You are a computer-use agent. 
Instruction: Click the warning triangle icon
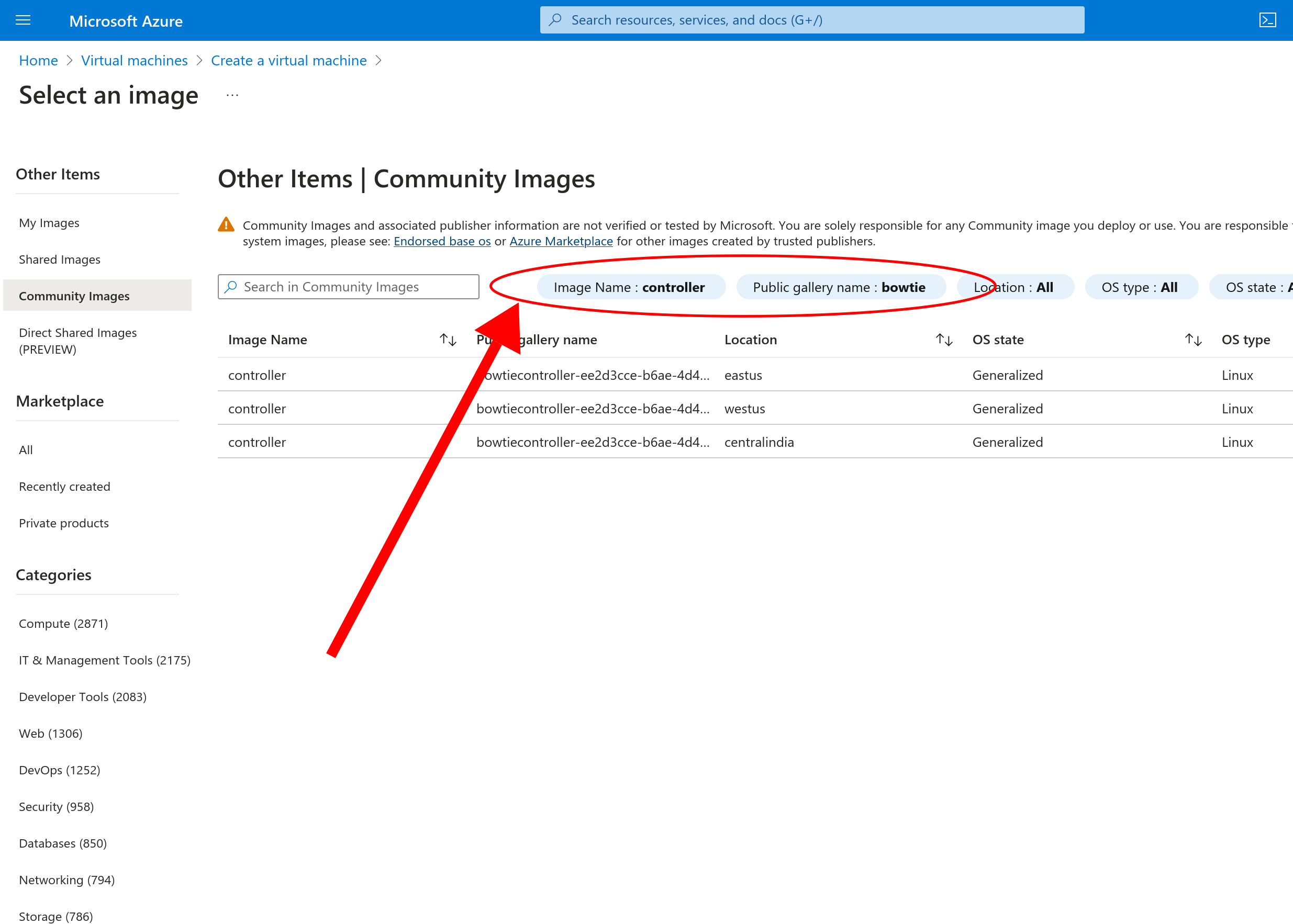(226, 225)
